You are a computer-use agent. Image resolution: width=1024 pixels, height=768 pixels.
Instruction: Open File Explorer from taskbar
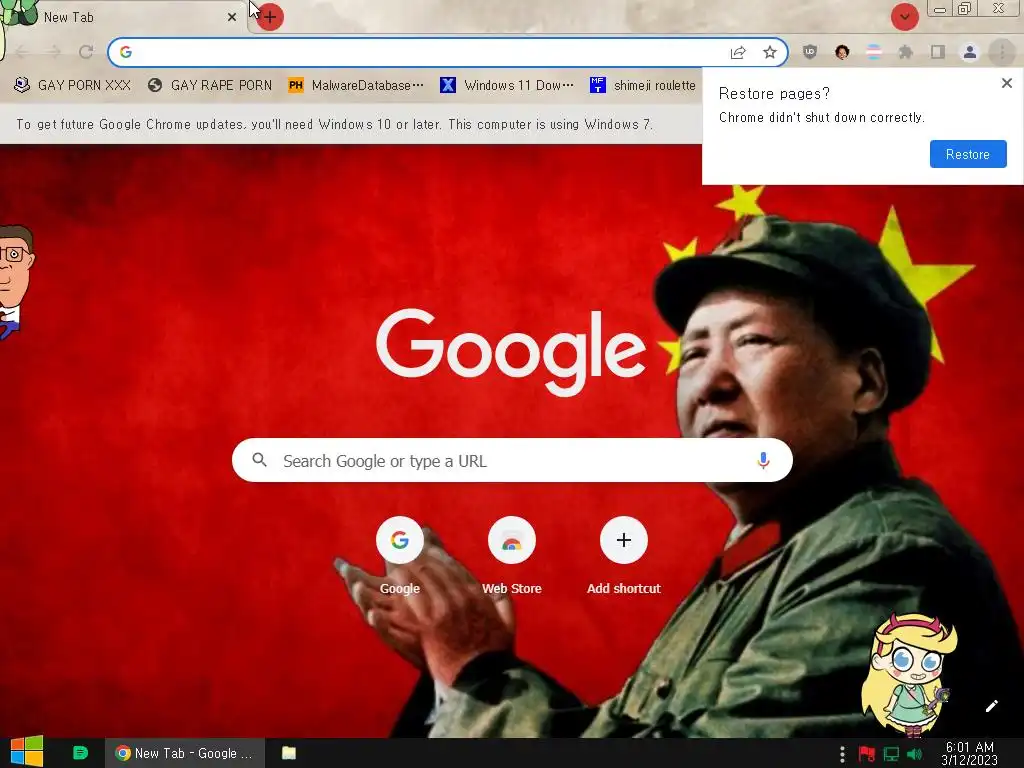[289, 753]
